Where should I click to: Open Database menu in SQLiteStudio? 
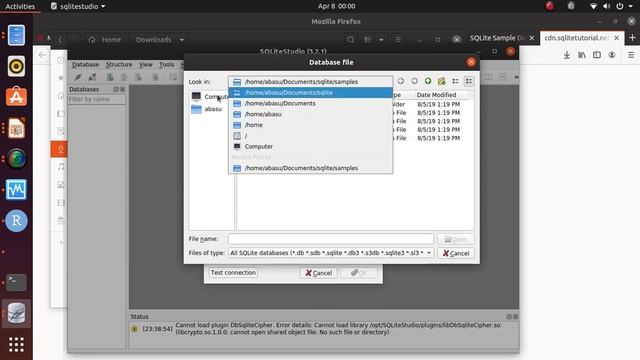pos(85,64)
